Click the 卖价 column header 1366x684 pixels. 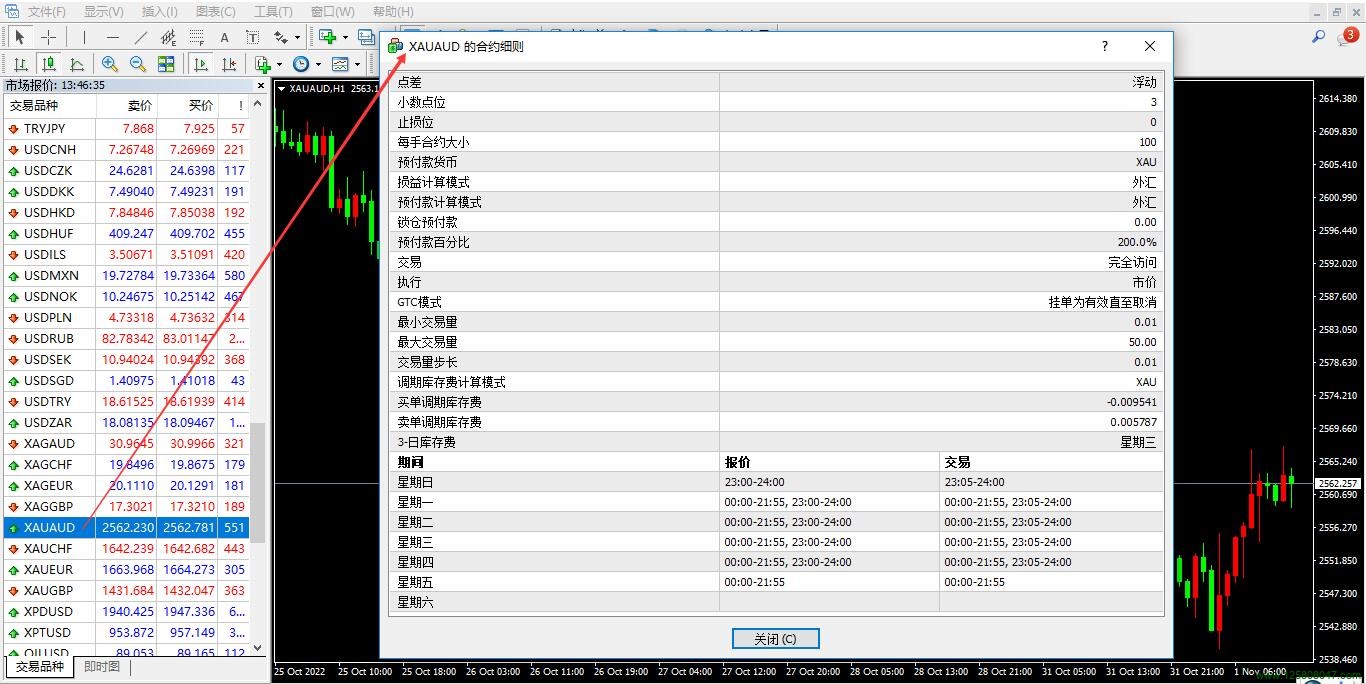127,105
